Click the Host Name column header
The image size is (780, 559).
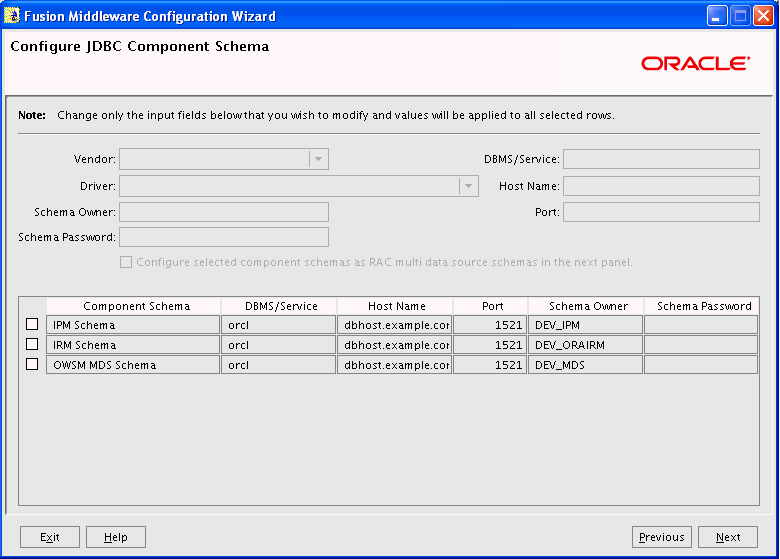coord(395,306)
